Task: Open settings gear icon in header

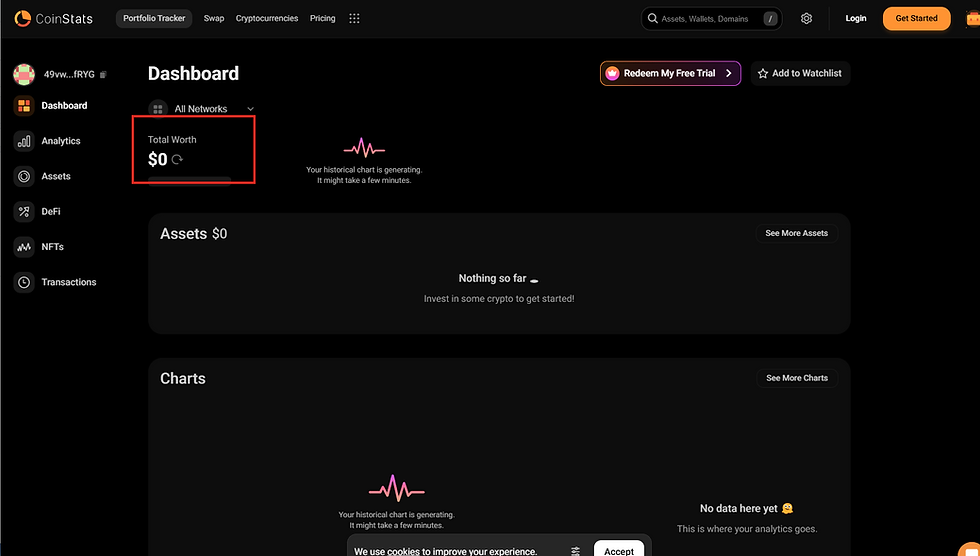Action: click(806, 19)
